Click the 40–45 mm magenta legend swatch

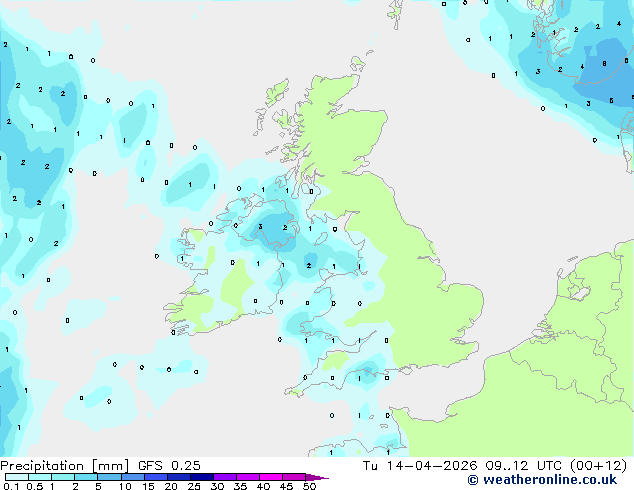(x=270, y=477)
